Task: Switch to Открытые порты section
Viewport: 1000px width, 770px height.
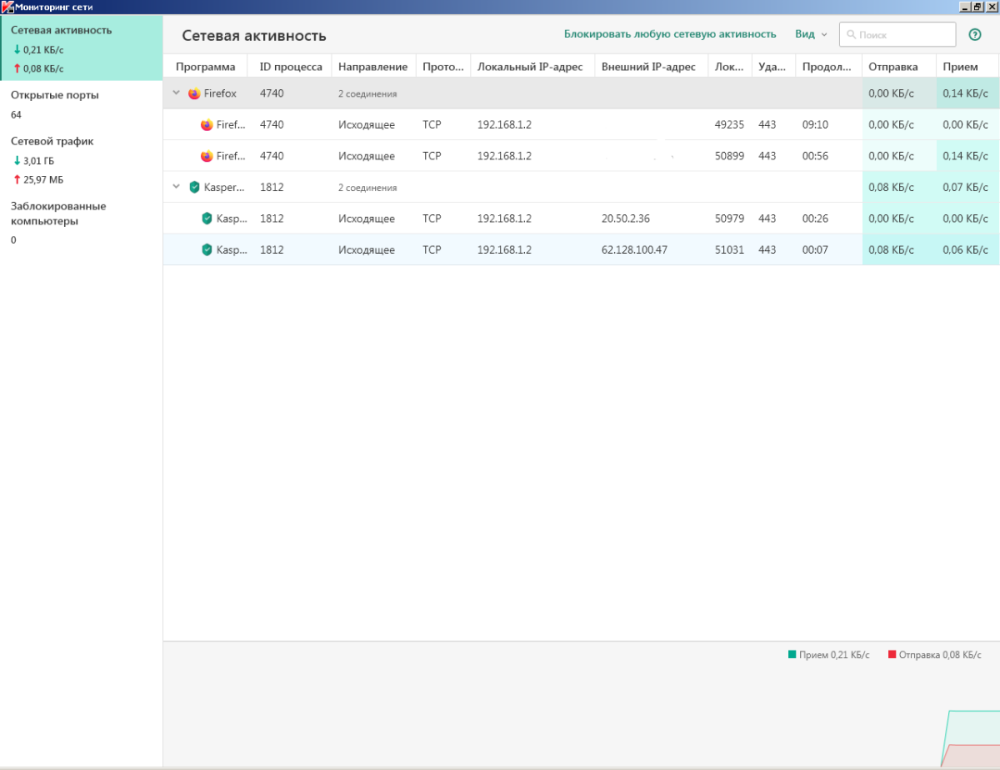Action: click(x=55, y=95)
